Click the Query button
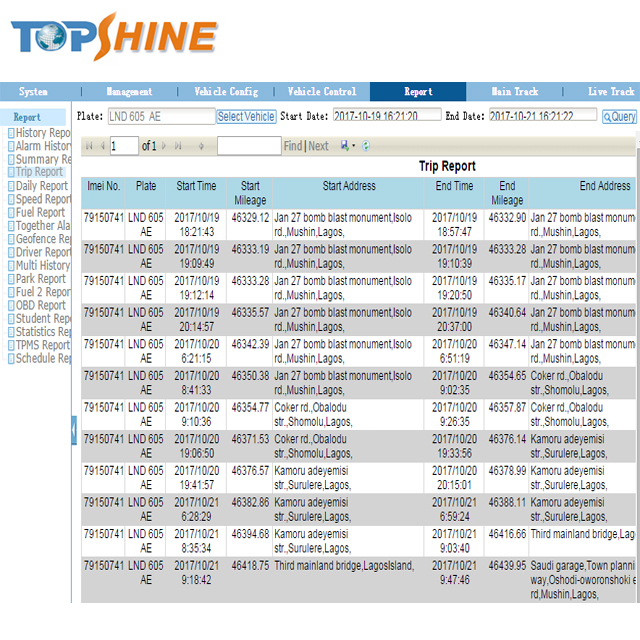 (619, 117)
